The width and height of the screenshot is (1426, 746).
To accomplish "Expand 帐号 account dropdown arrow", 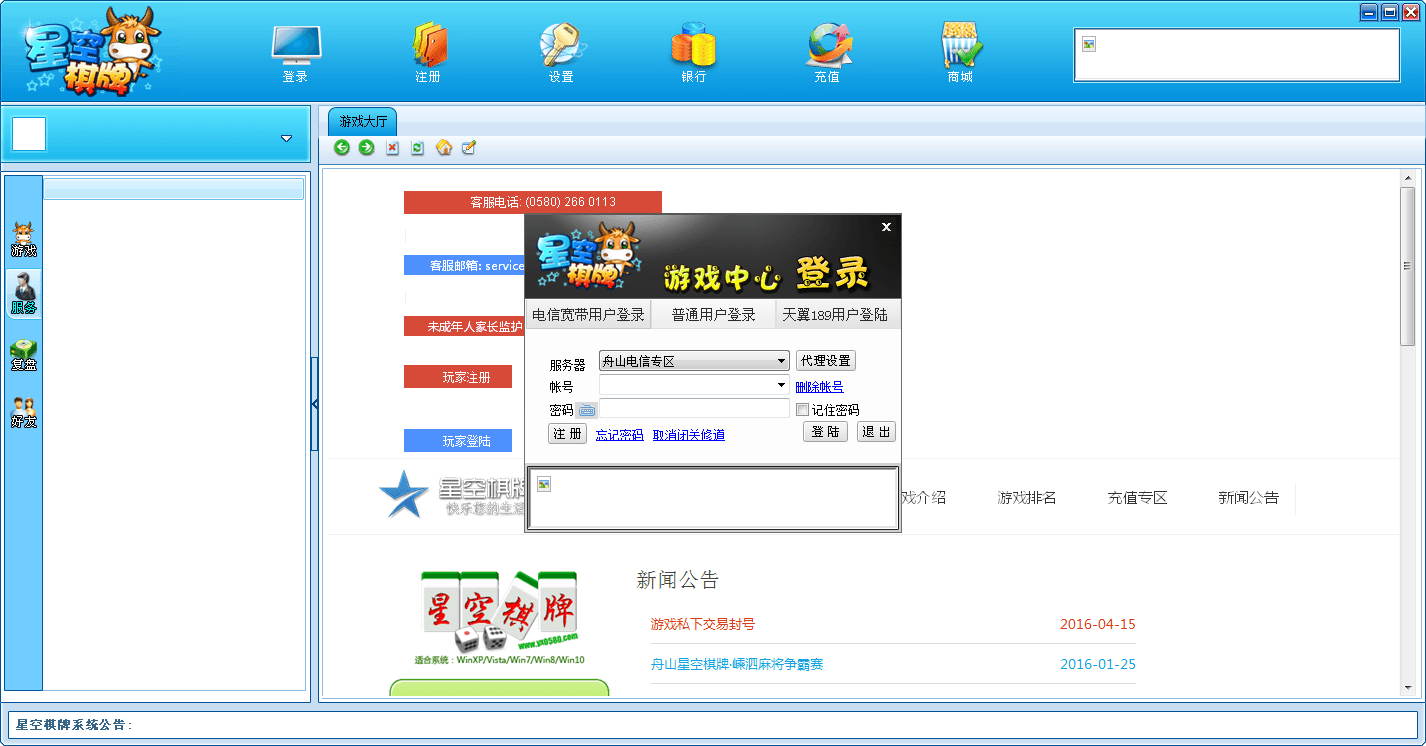I will [782, 385].
